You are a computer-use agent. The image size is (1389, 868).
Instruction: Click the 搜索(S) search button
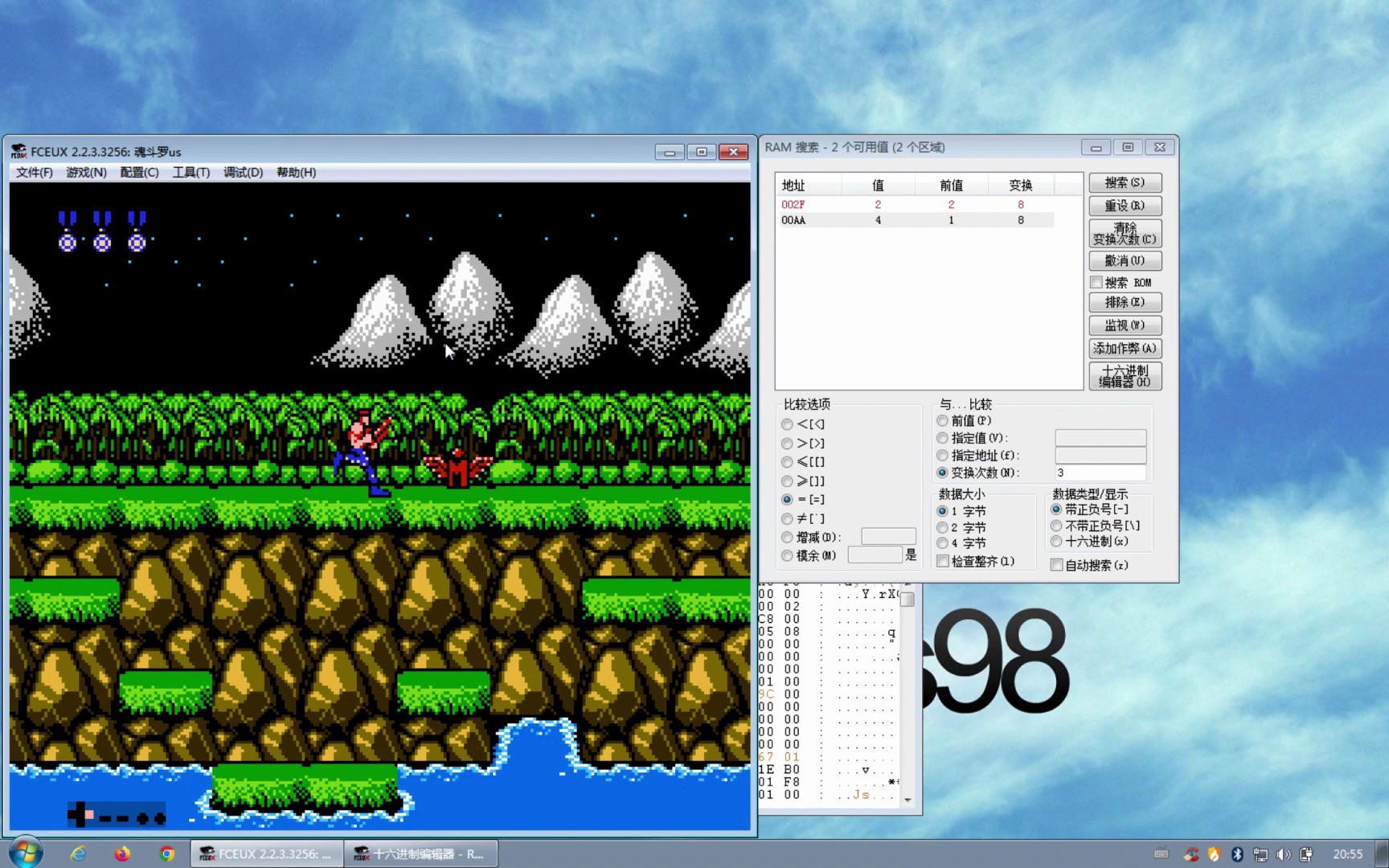1125,182
